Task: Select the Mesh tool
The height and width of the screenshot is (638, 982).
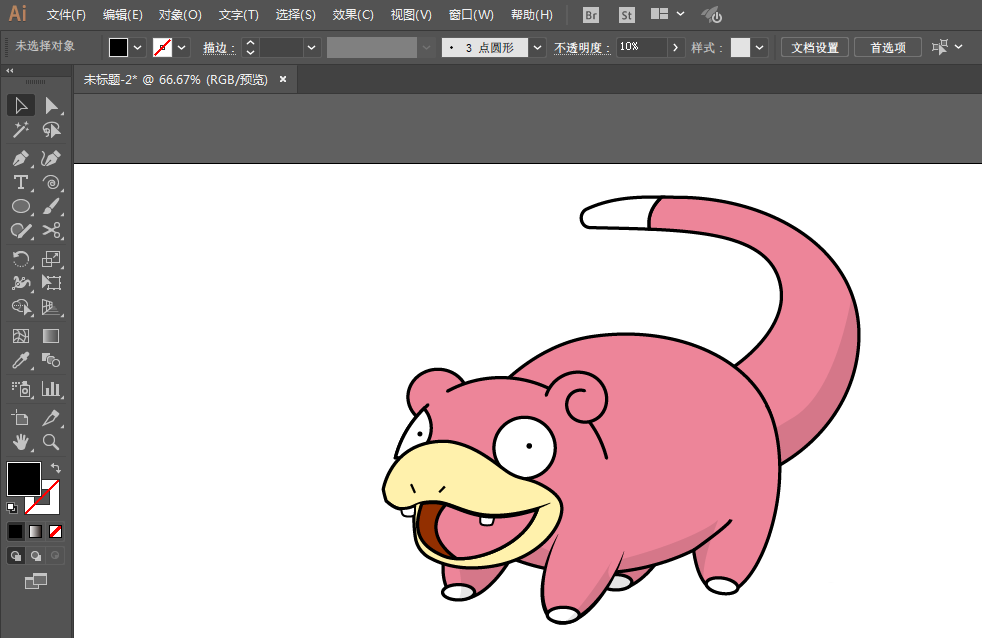Action: (x=21, y=336)
